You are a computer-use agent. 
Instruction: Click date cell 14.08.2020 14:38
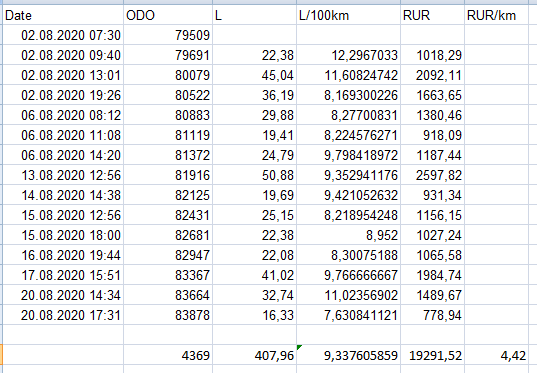(x=63, y=195)
